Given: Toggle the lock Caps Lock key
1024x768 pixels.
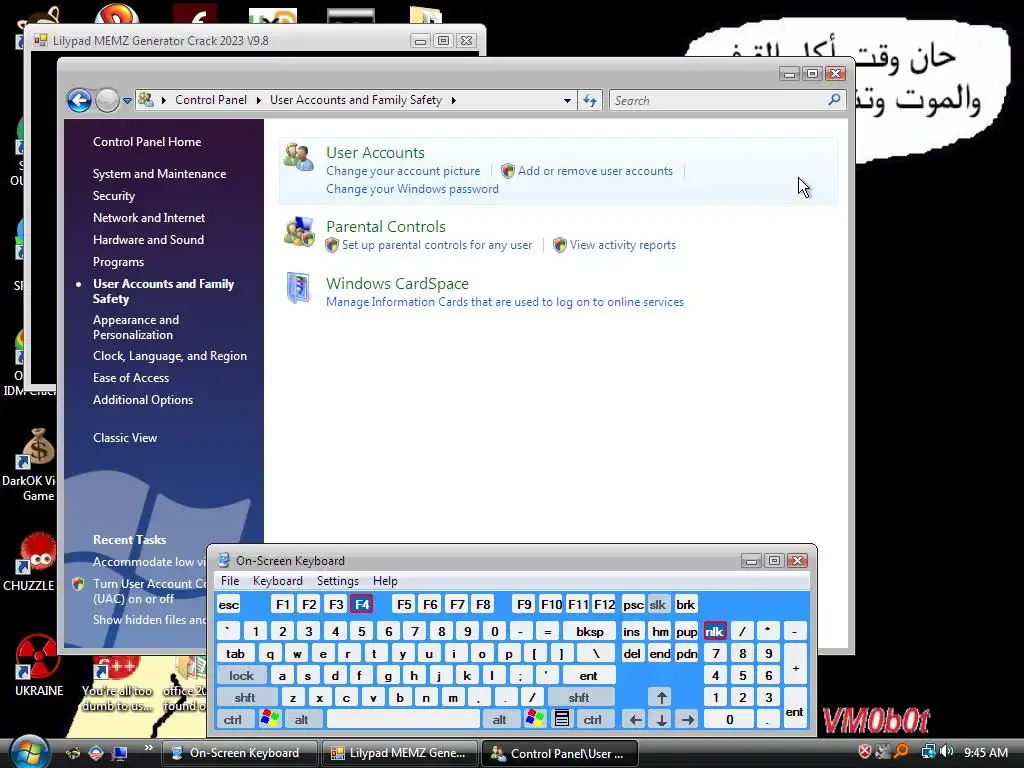Looking at the screenshot, I should pos(242,676).
